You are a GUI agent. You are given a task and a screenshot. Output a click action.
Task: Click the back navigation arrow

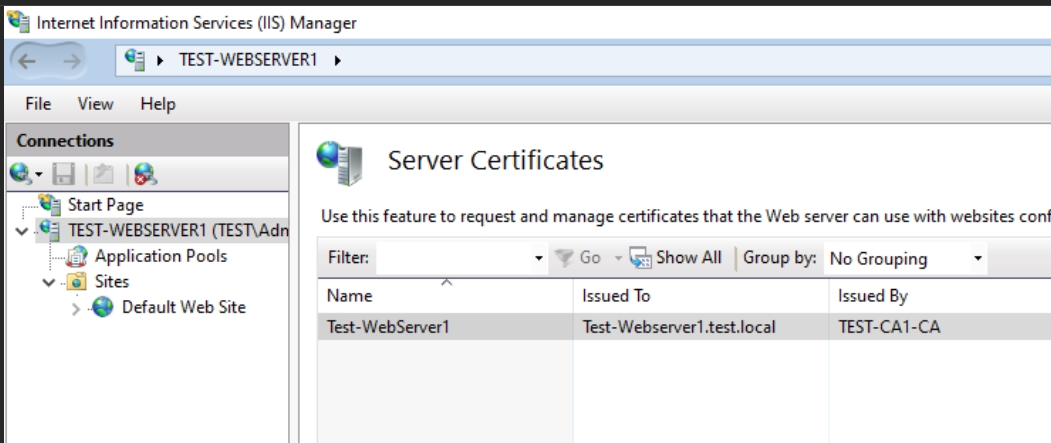(27, 62)
